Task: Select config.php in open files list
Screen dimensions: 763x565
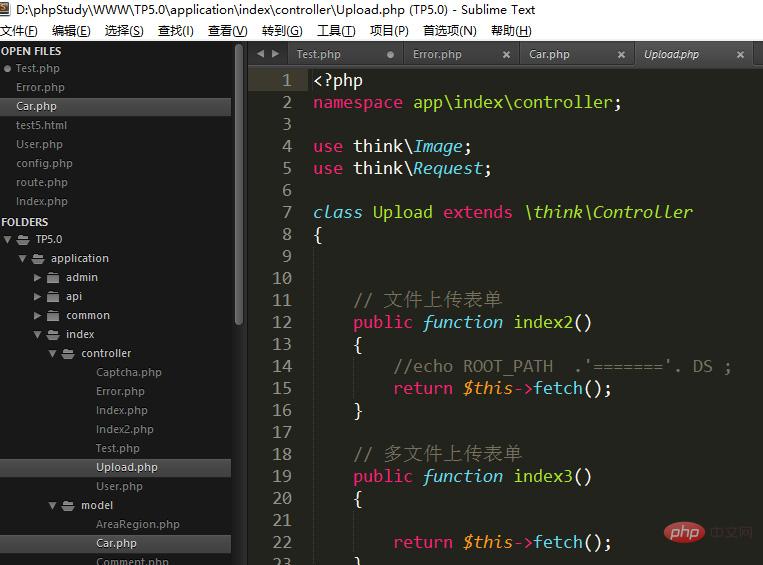Action: click(x=44, y=163)
